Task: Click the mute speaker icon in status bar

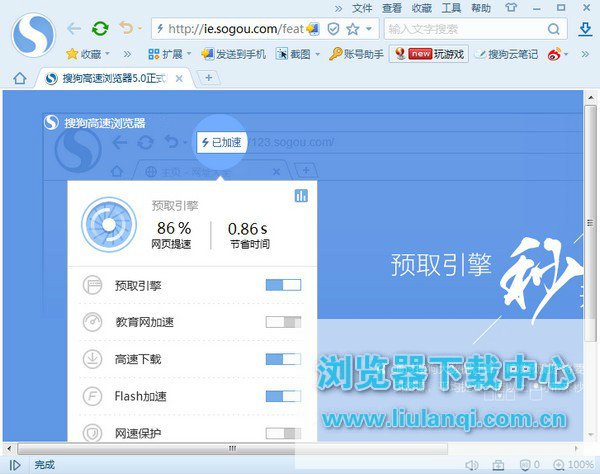Action: point(471,465)
